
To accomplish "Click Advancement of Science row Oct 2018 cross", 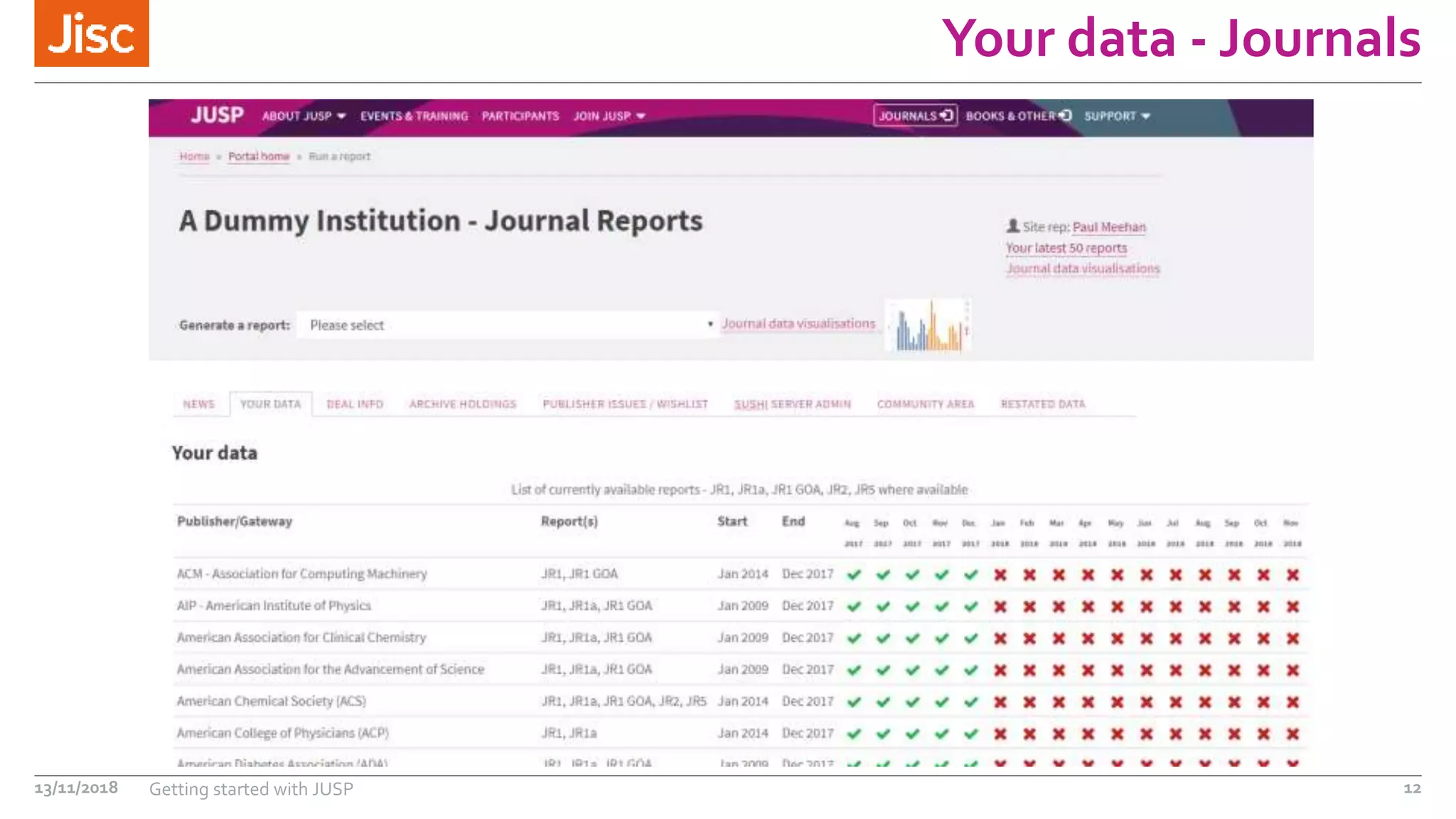I will pos(1263,670).
